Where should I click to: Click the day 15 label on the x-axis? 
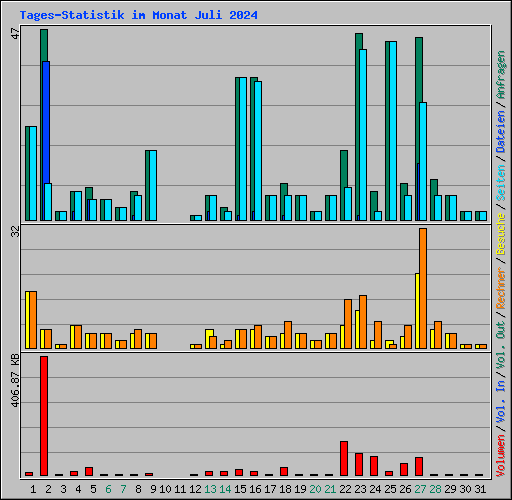point(240,489)
